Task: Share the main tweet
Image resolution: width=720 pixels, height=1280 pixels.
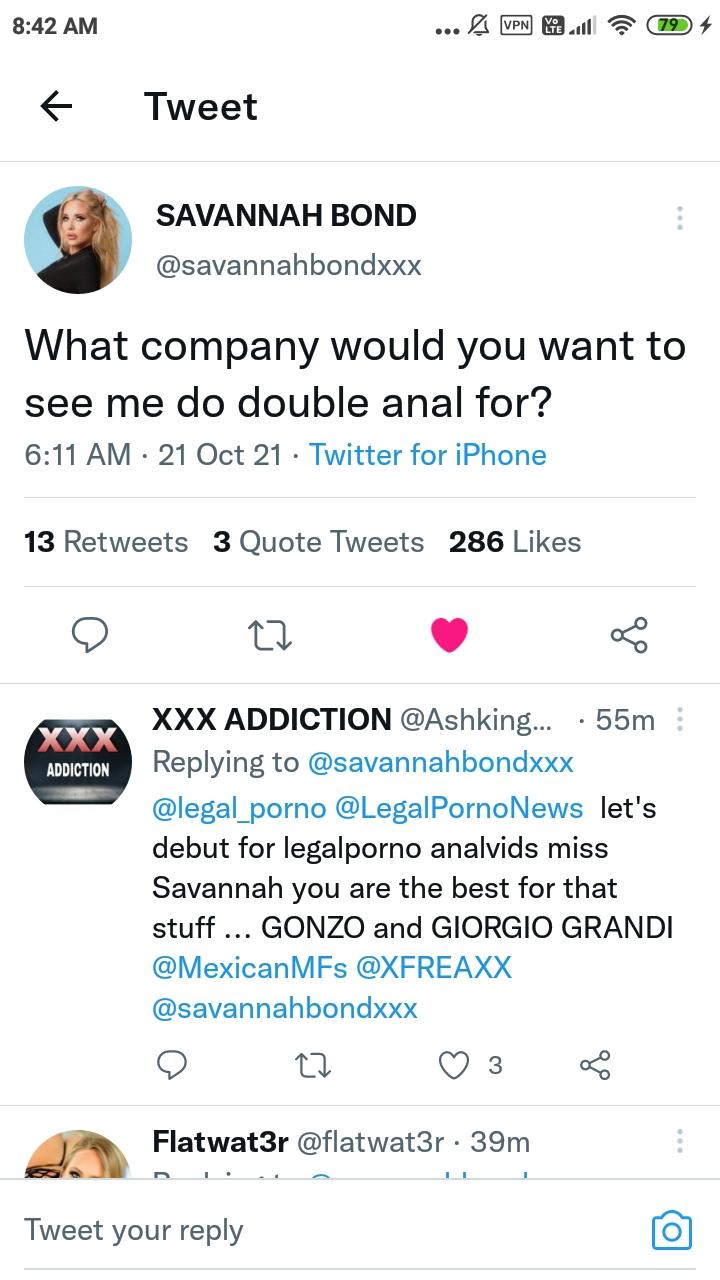Action: 629,634
